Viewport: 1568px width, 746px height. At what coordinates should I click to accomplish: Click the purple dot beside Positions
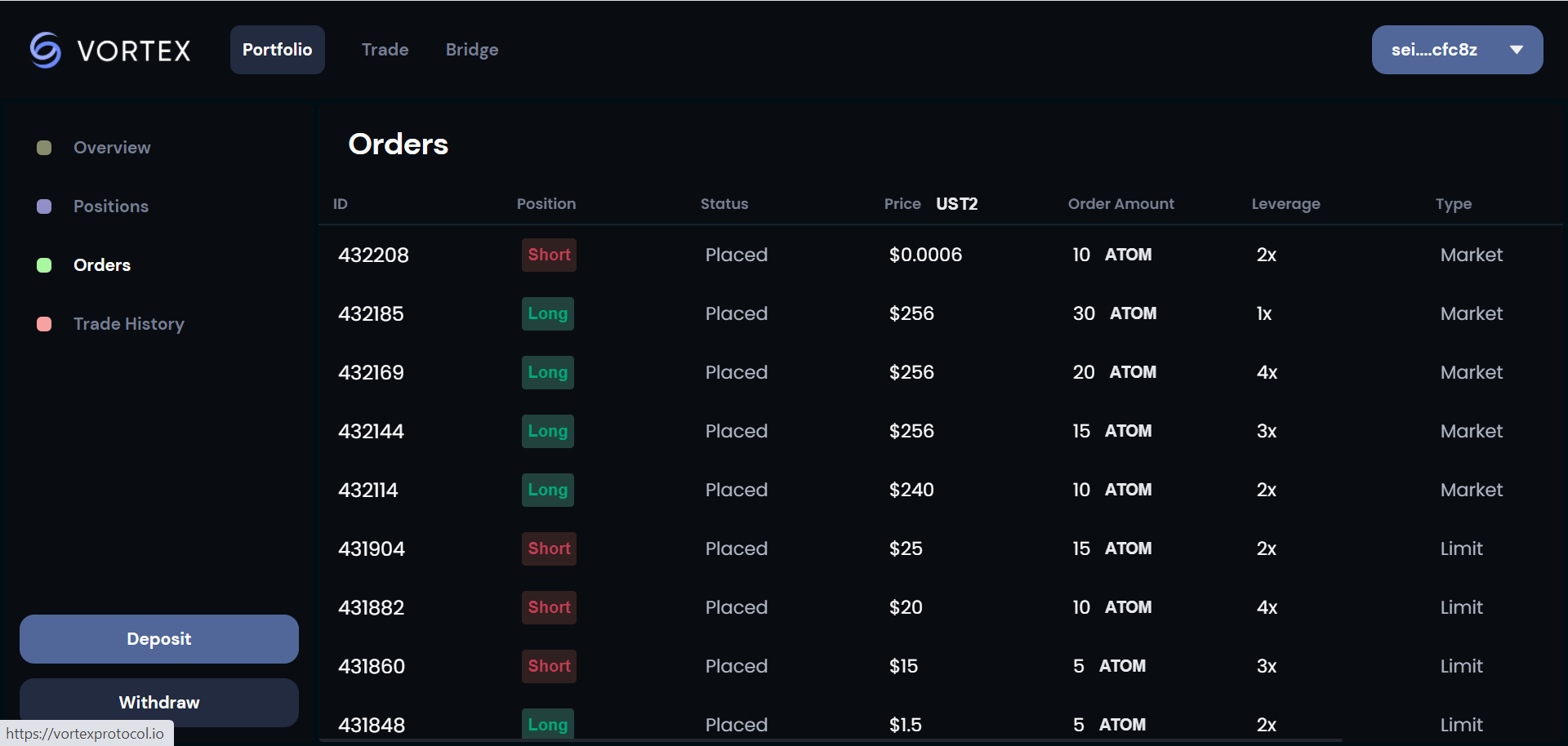click(x=44, y=206)
